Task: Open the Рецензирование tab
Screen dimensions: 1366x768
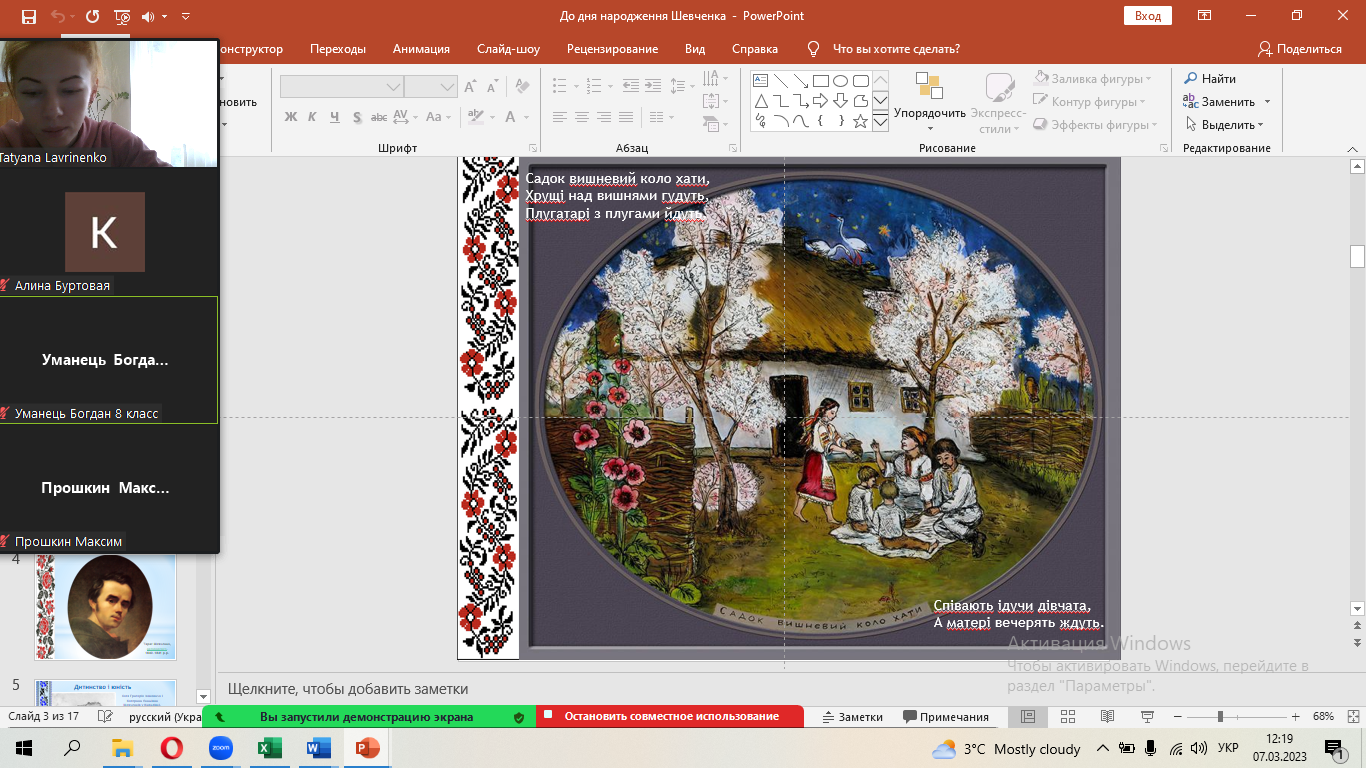Action: (x=612, y=49)
